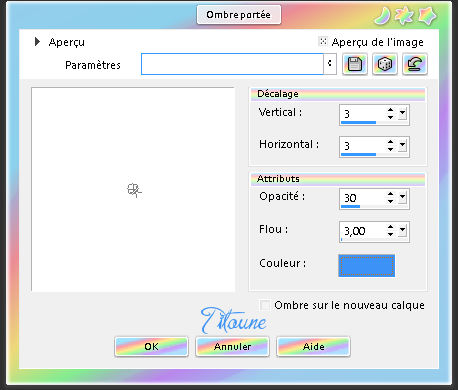Click inside the Paramètres text field
The height and width of the screenshot is (390, 458).
[x=232, y=64]
